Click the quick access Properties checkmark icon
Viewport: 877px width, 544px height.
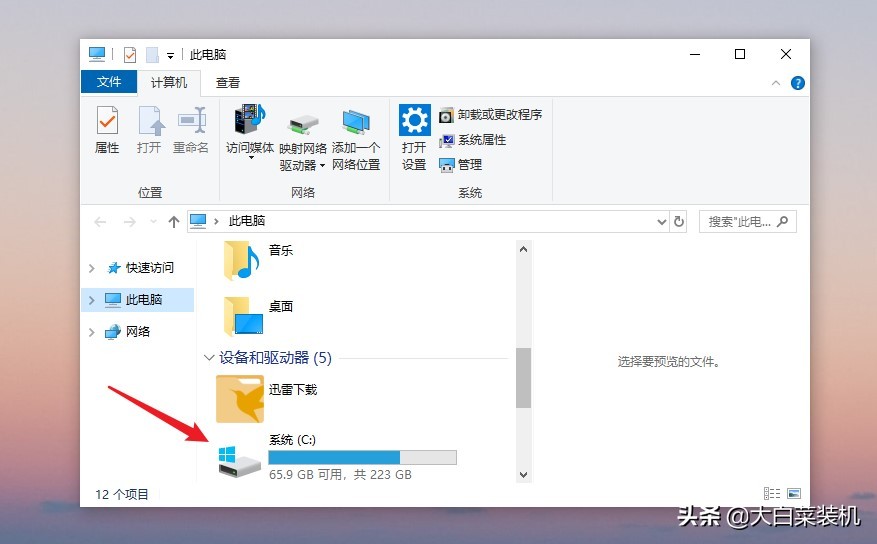click(x=130, y=55)
